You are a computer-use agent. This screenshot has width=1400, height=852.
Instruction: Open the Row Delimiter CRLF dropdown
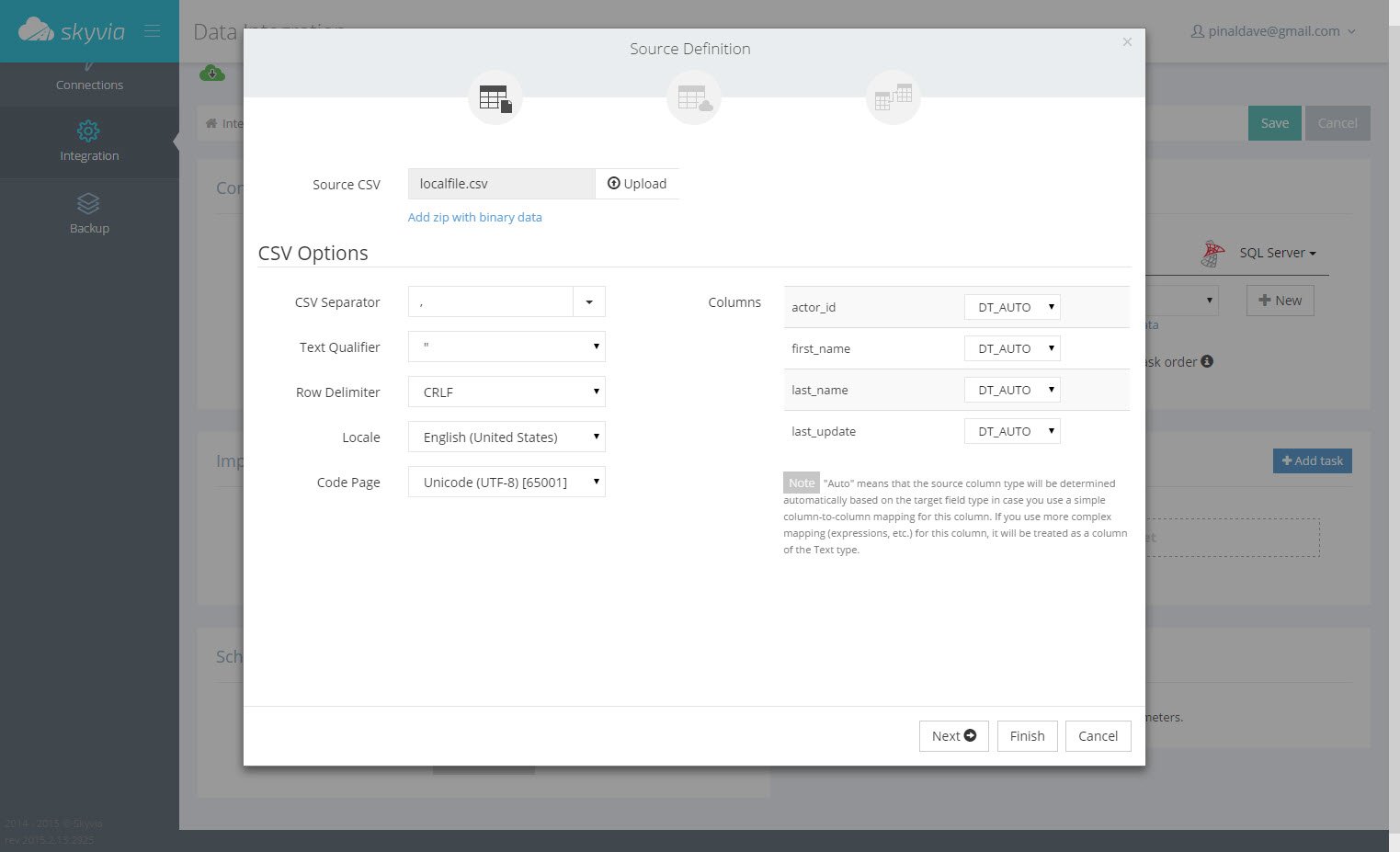click(x=507, y=392)
